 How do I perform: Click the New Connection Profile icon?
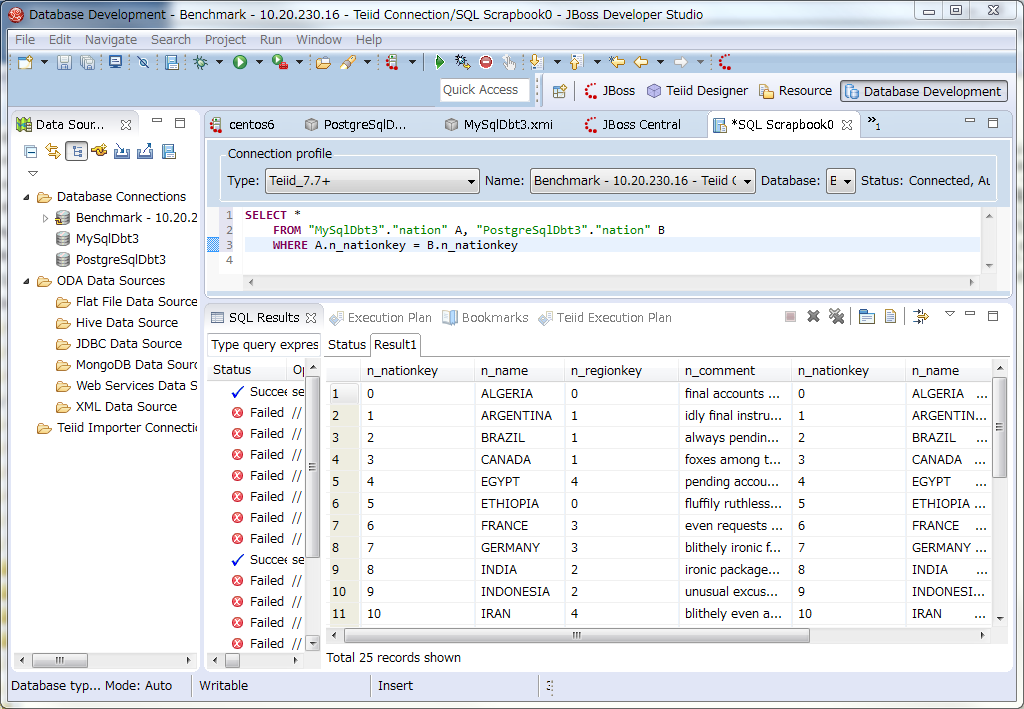99,151
